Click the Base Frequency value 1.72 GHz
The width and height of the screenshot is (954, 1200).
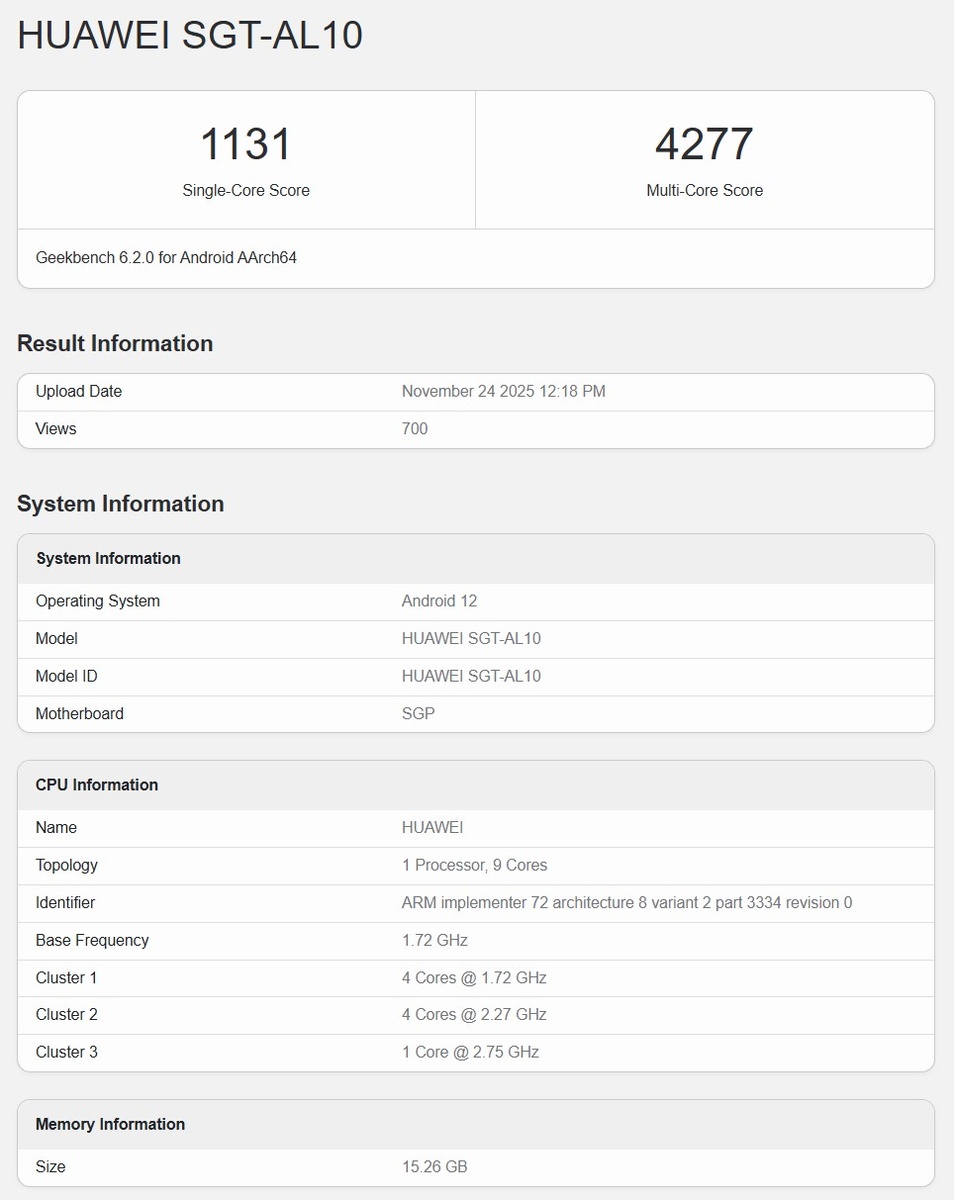433,940
